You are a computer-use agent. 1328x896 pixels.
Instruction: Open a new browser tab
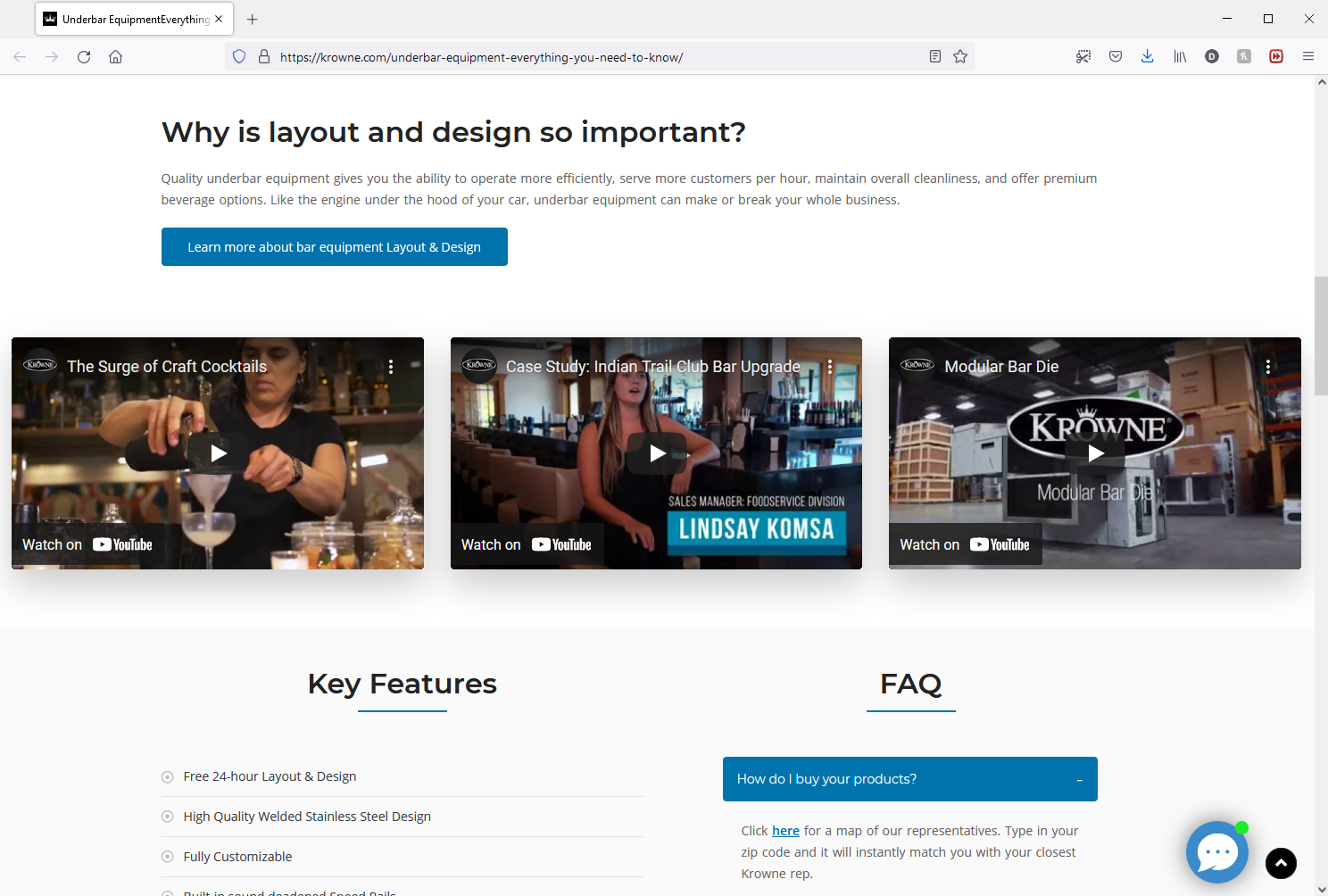point(253,19)
